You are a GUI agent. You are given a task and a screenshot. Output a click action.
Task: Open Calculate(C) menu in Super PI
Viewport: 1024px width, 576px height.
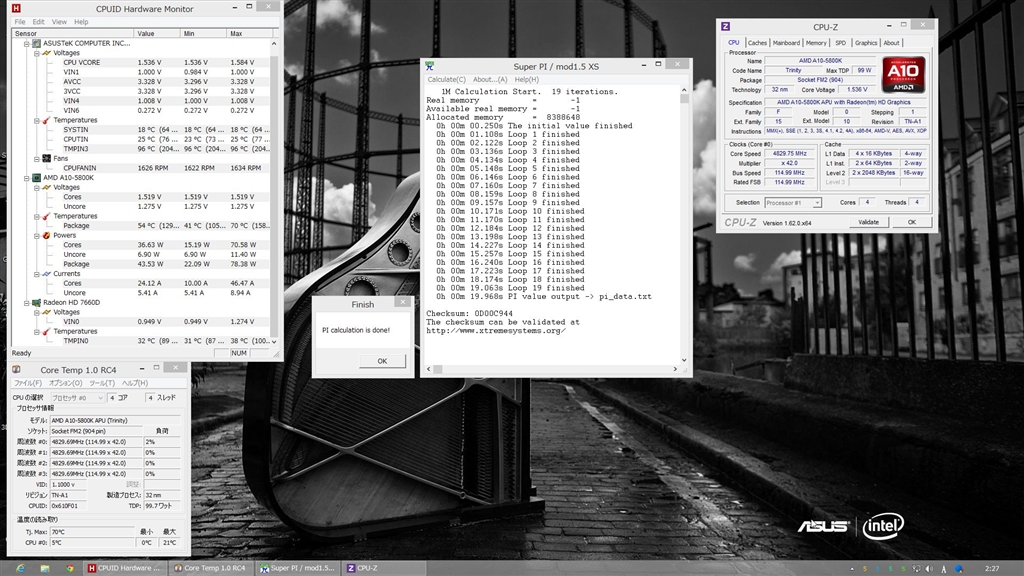(447, 79)
